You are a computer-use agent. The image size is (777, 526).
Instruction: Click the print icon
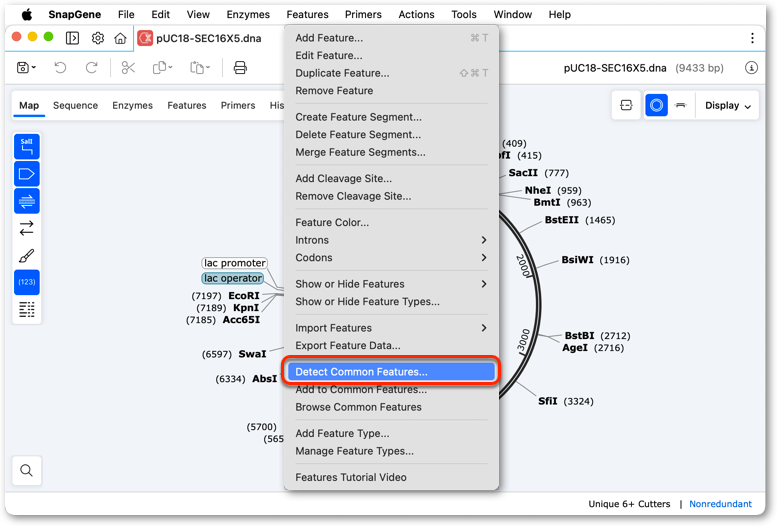pyautogui.click(x=240, y=67)
